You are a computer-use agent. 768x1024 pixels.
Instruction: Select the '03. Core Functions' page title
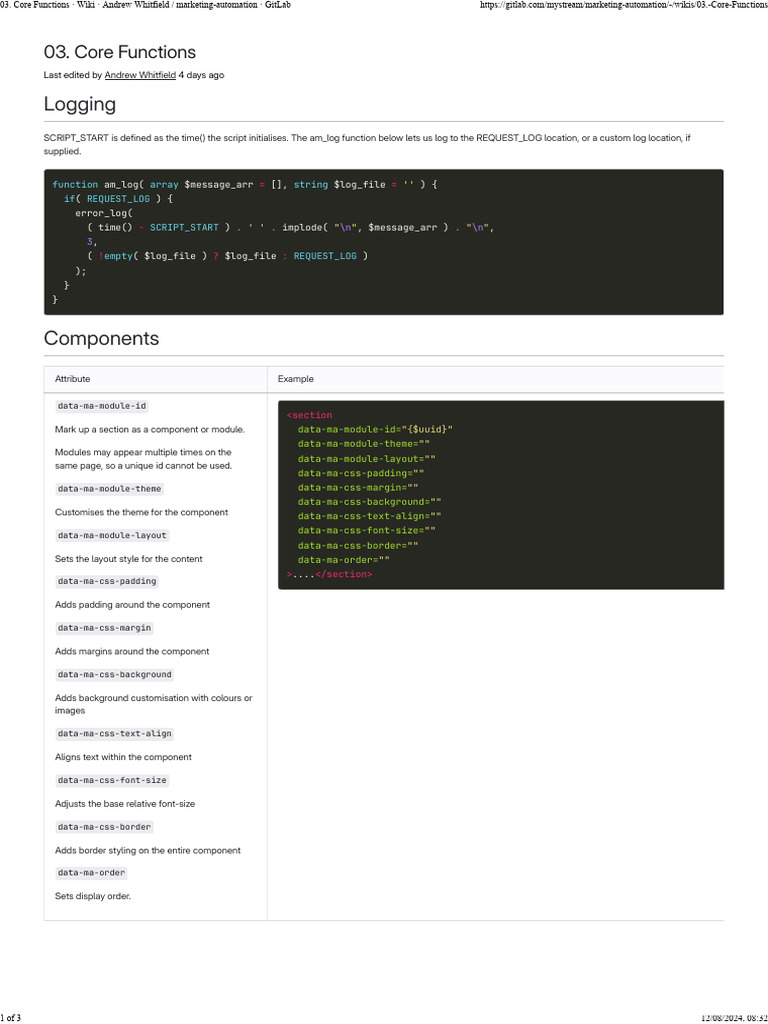120,52
